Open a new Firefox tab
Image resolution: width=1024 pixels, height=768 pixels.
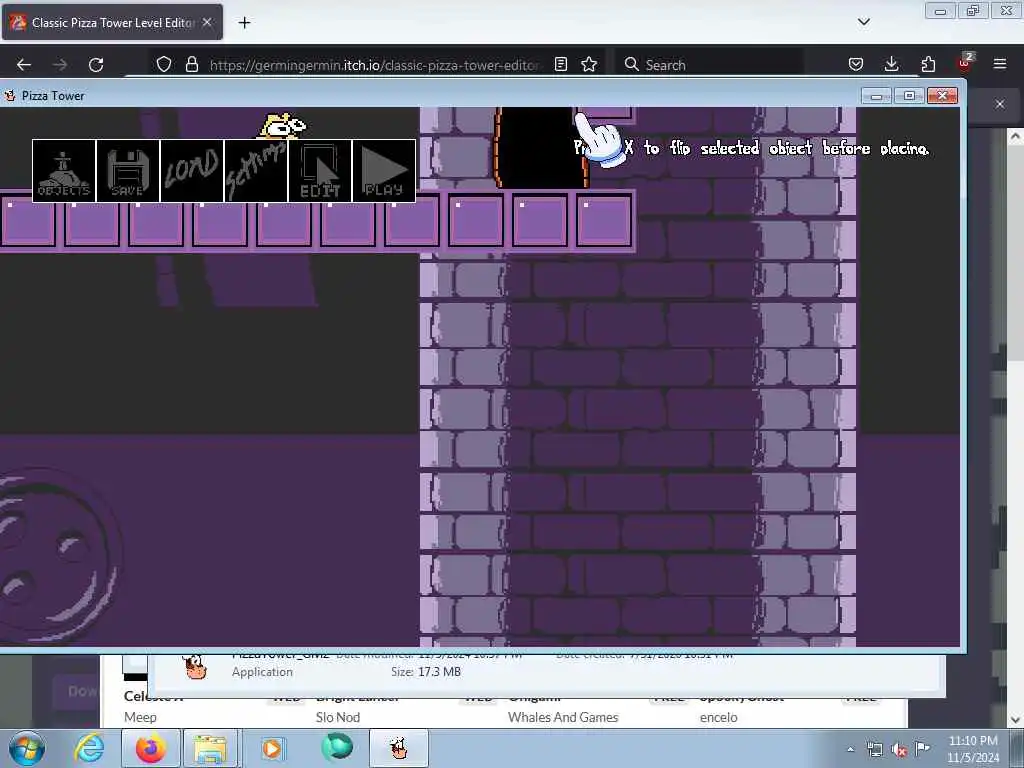click(x=244, y=23)
